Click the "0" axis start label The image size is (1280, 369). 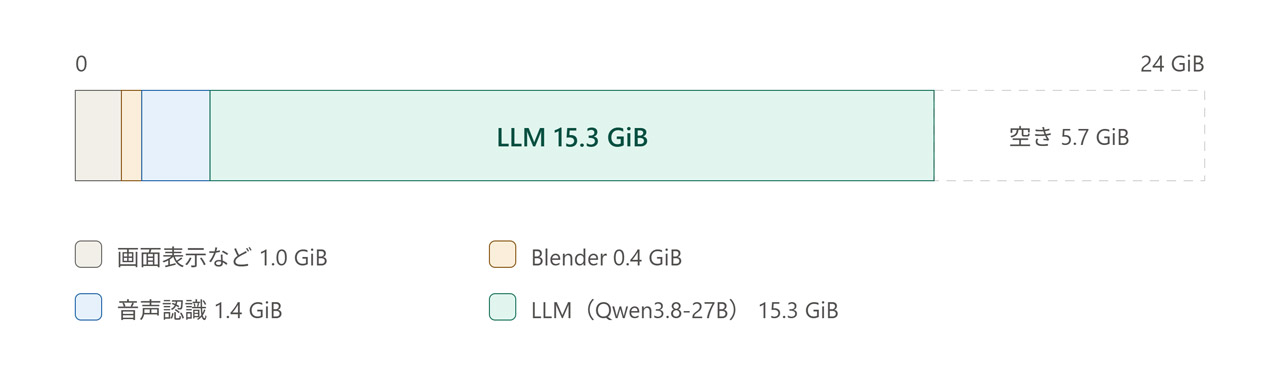coord(81,64)
